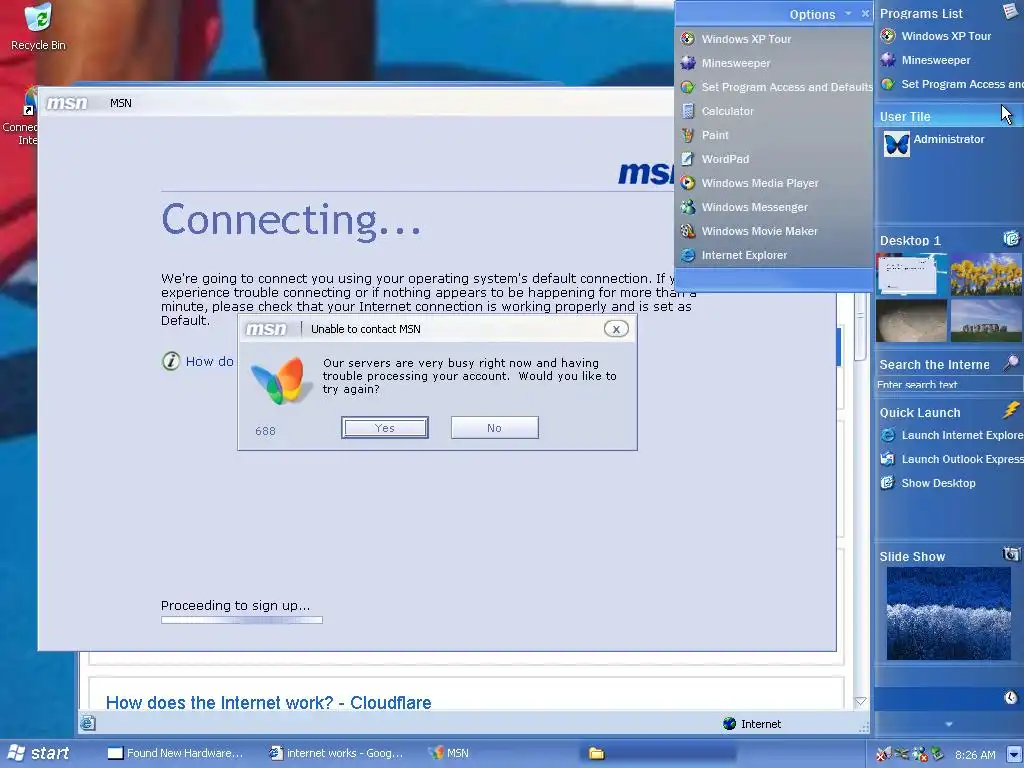Launch Windows Movie Maker from Options popup
The height and width of the screenshot is (768, 1024).
pos(774,231)
